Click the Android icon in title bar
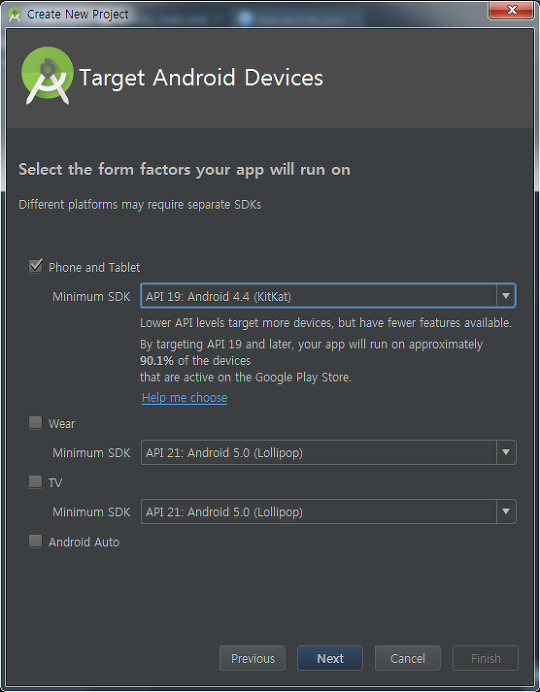The height and width of the screenshot is (692, 540). click(15, 15)
